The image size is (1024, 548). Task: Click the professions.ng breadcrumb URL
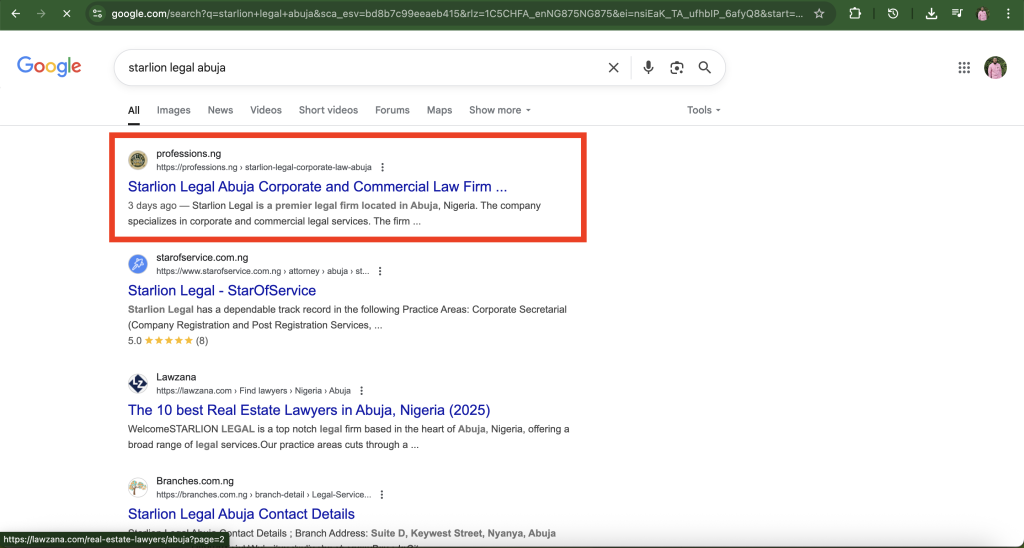tap(264, 167)
